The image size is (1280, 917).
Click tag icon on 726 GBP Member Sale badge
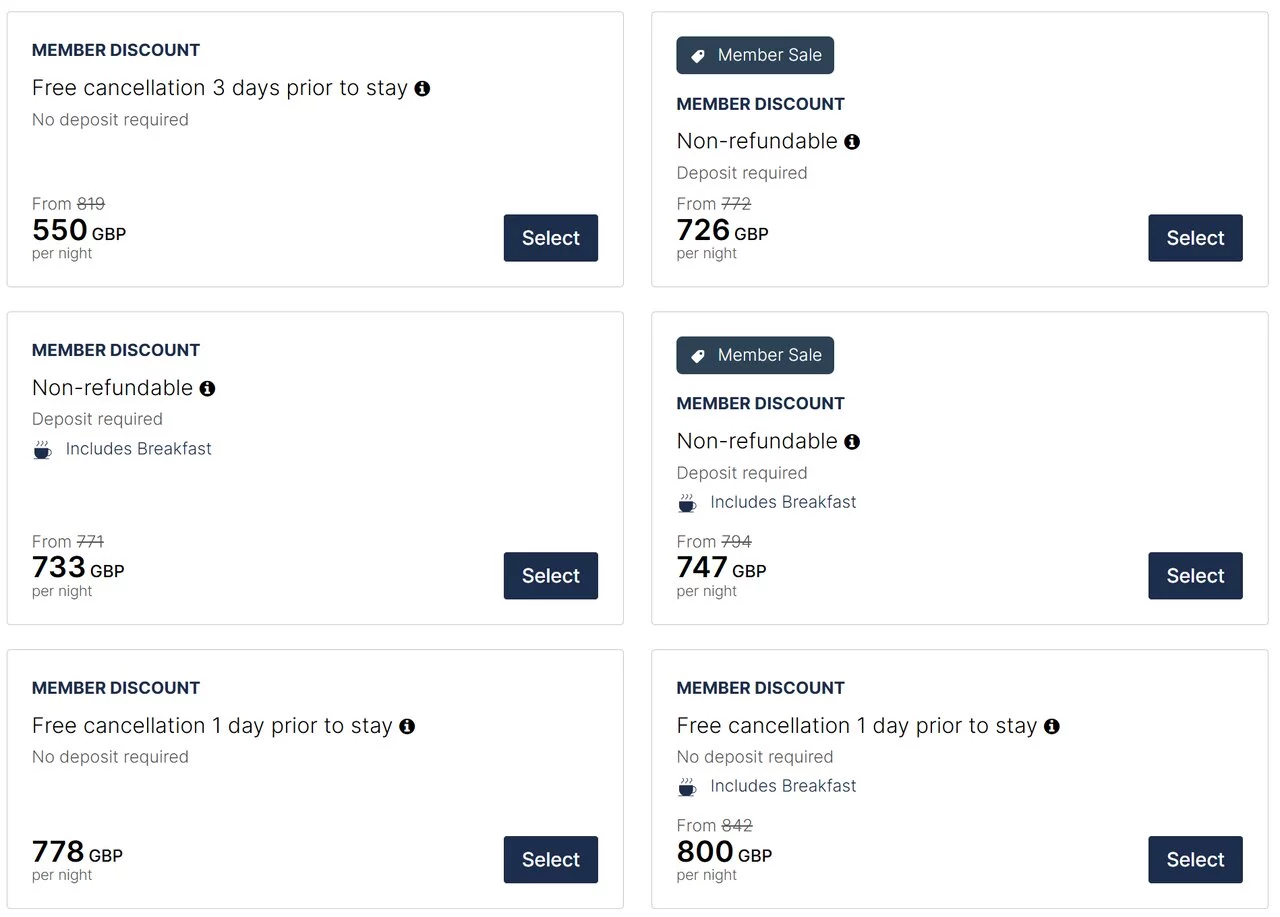698,57
